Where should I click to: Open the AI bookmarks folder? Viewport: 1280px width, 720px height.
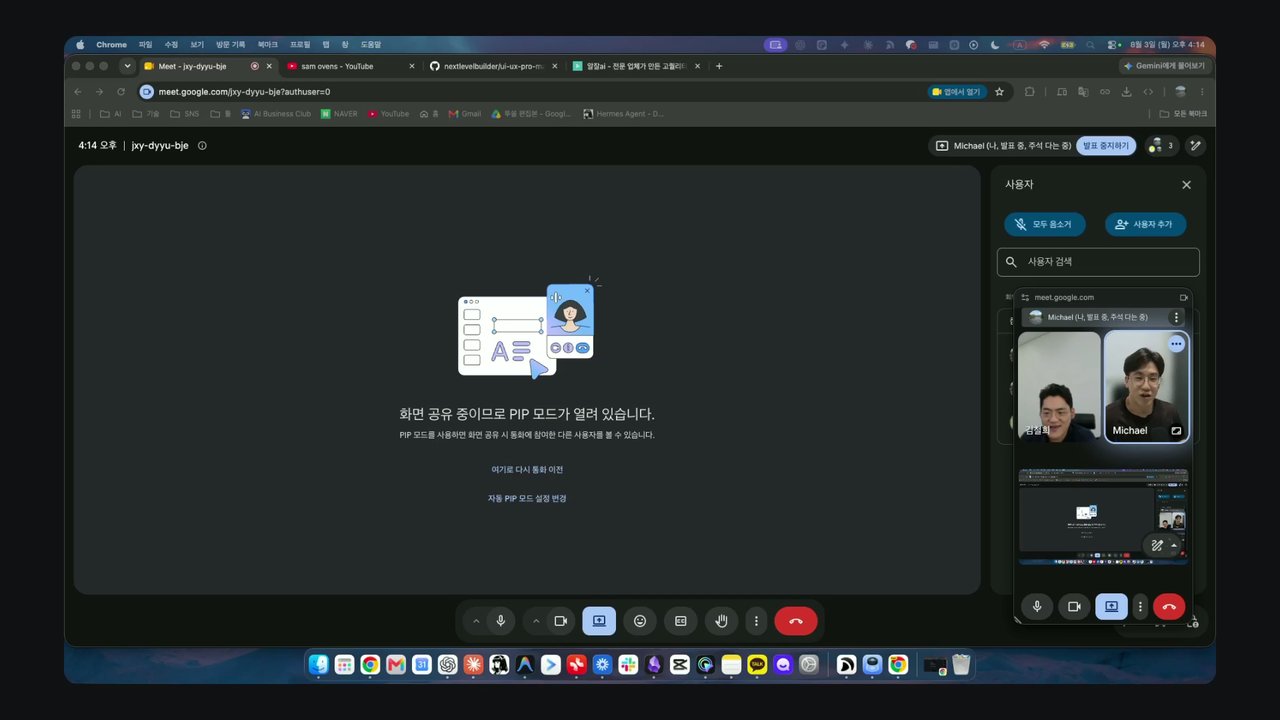(111, 114)
